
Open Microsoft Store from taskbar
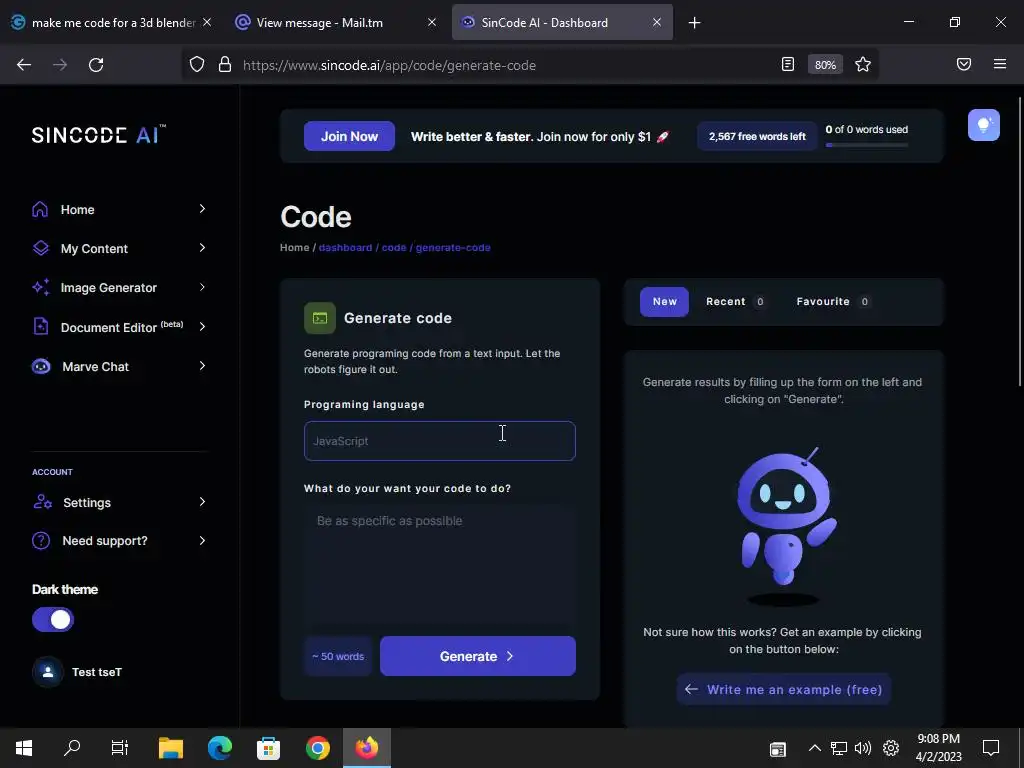pos(268,748)
